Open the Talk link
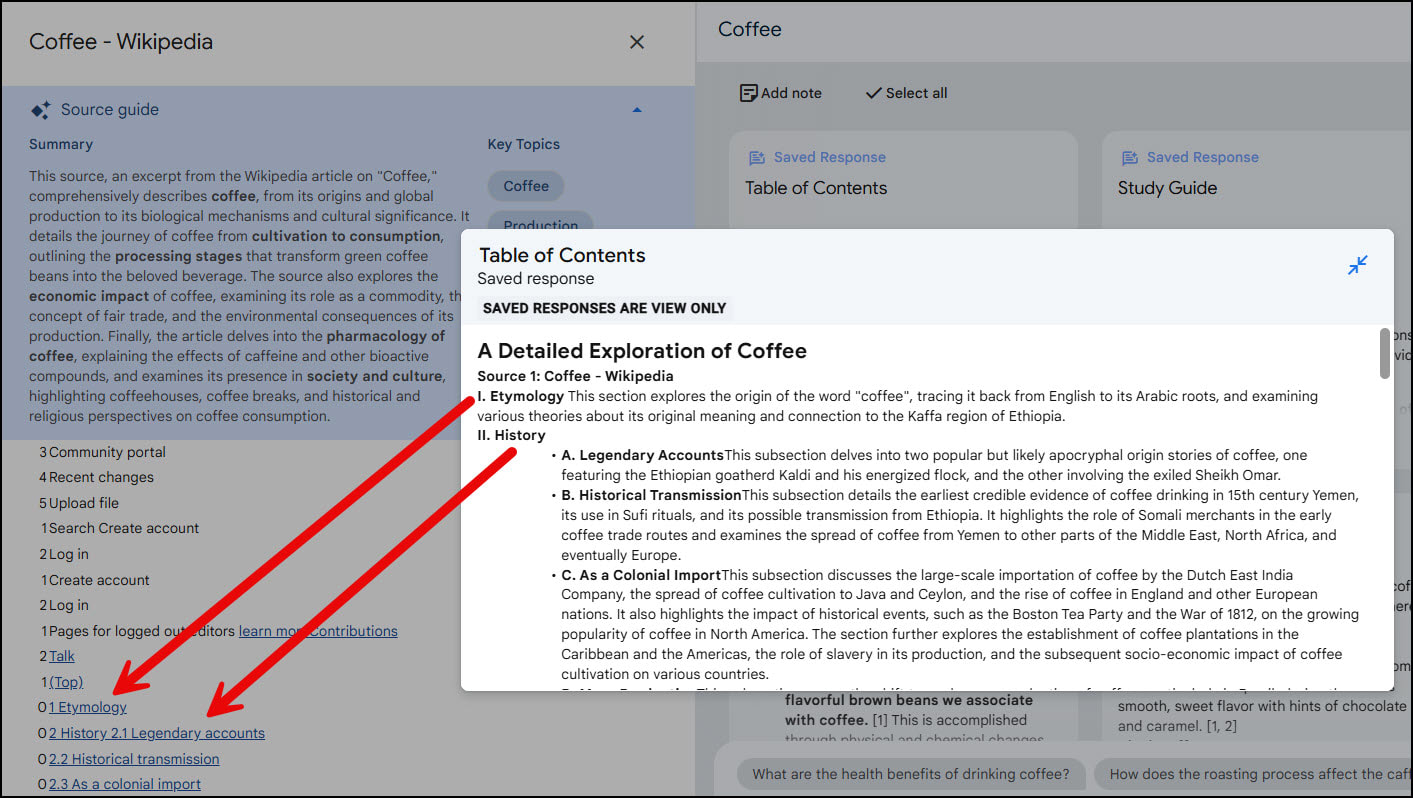This screenshot has height=798, width=1413. pos(62,656)
